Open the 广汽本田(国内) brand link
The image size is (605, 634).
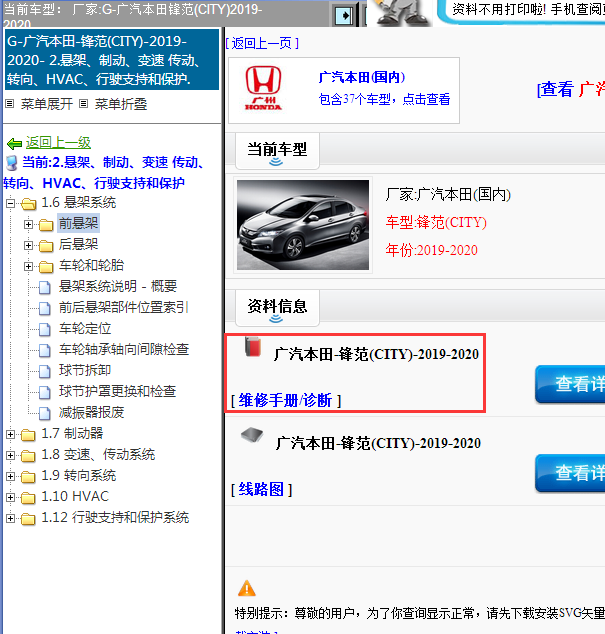coord(362,77)
